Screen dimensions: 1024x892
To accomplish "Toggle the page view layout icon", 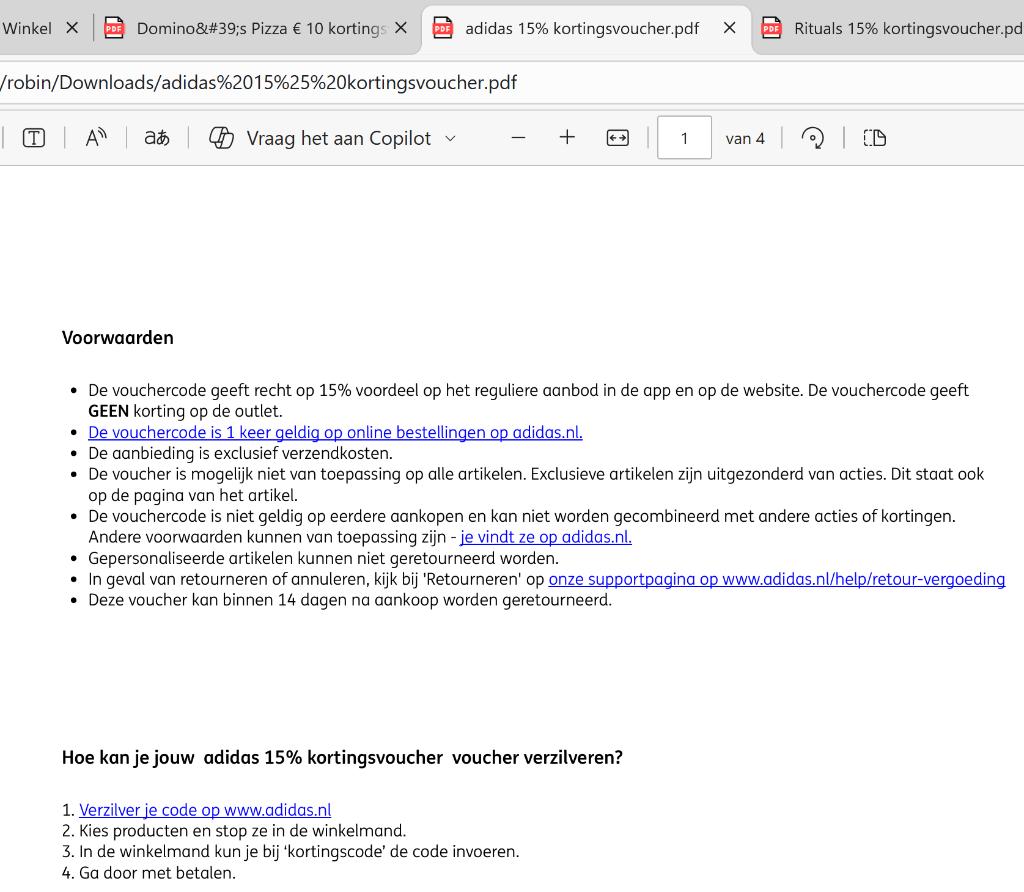I will [x=874, y=138].
